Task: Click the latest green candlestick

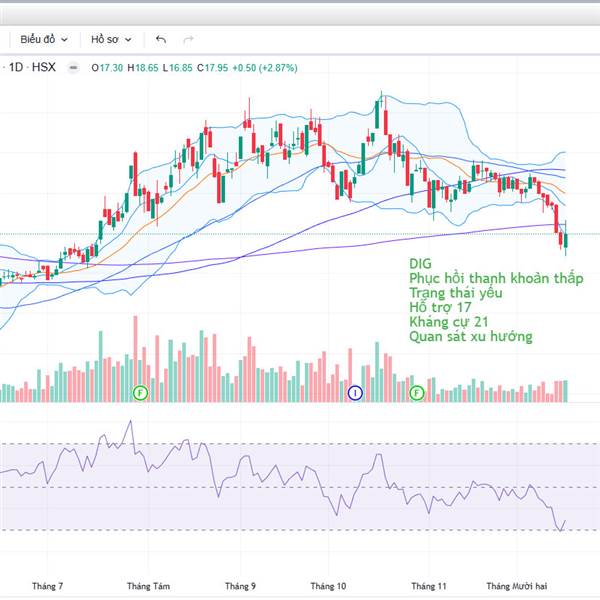Action: tap(566, 240)
